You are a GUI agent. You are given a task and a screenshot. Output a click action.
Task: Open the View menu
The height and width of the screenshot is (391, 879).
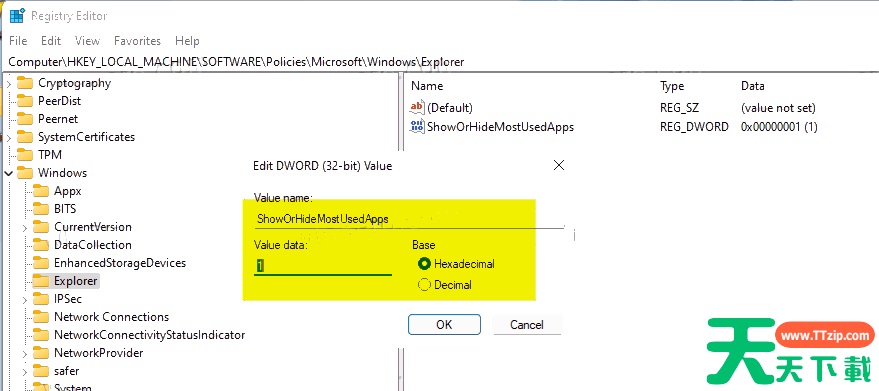[x=87, y=41]
